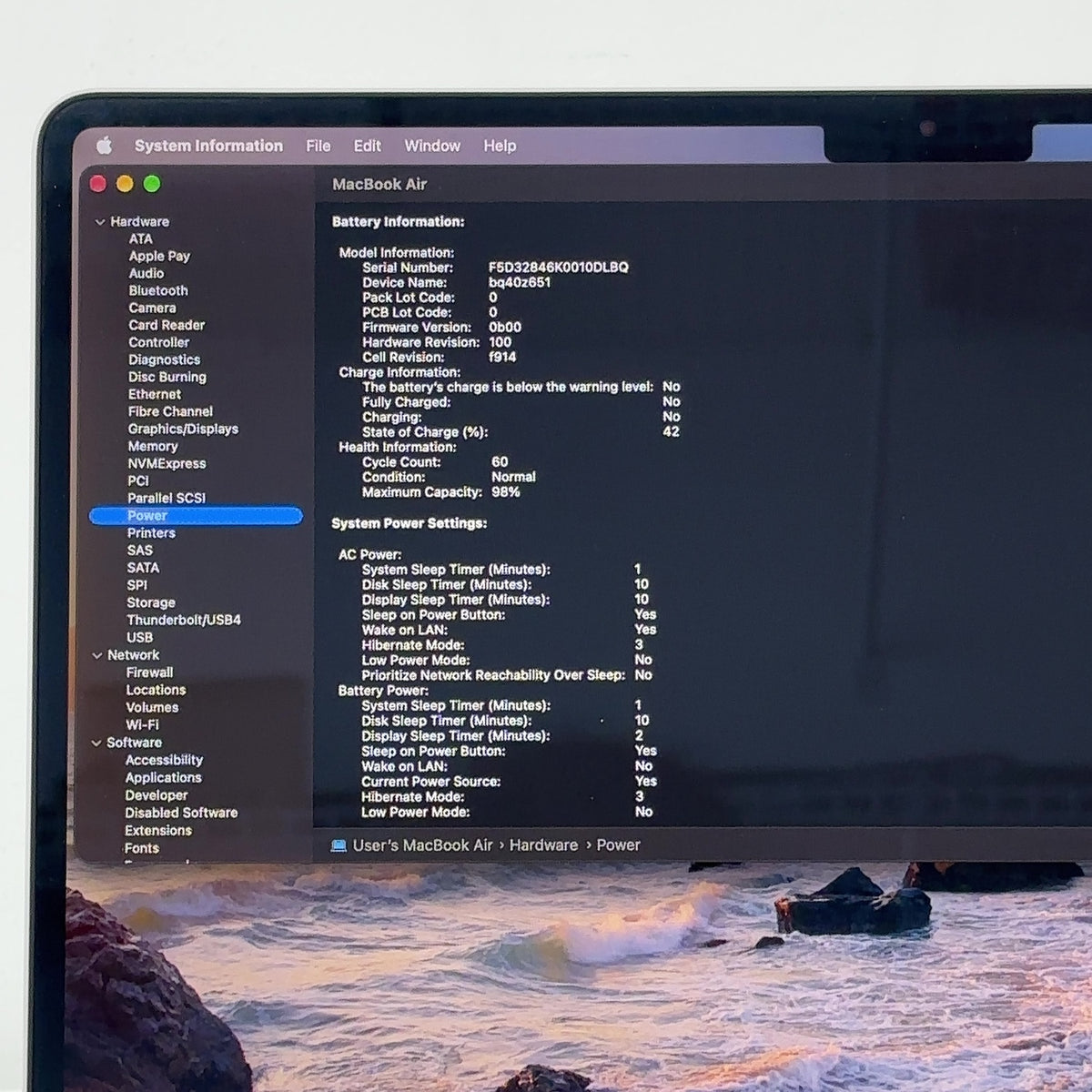Select Audio in the sidebar
The height and width of the screenshot is (1092, 1092).
[x=146, y=274]
